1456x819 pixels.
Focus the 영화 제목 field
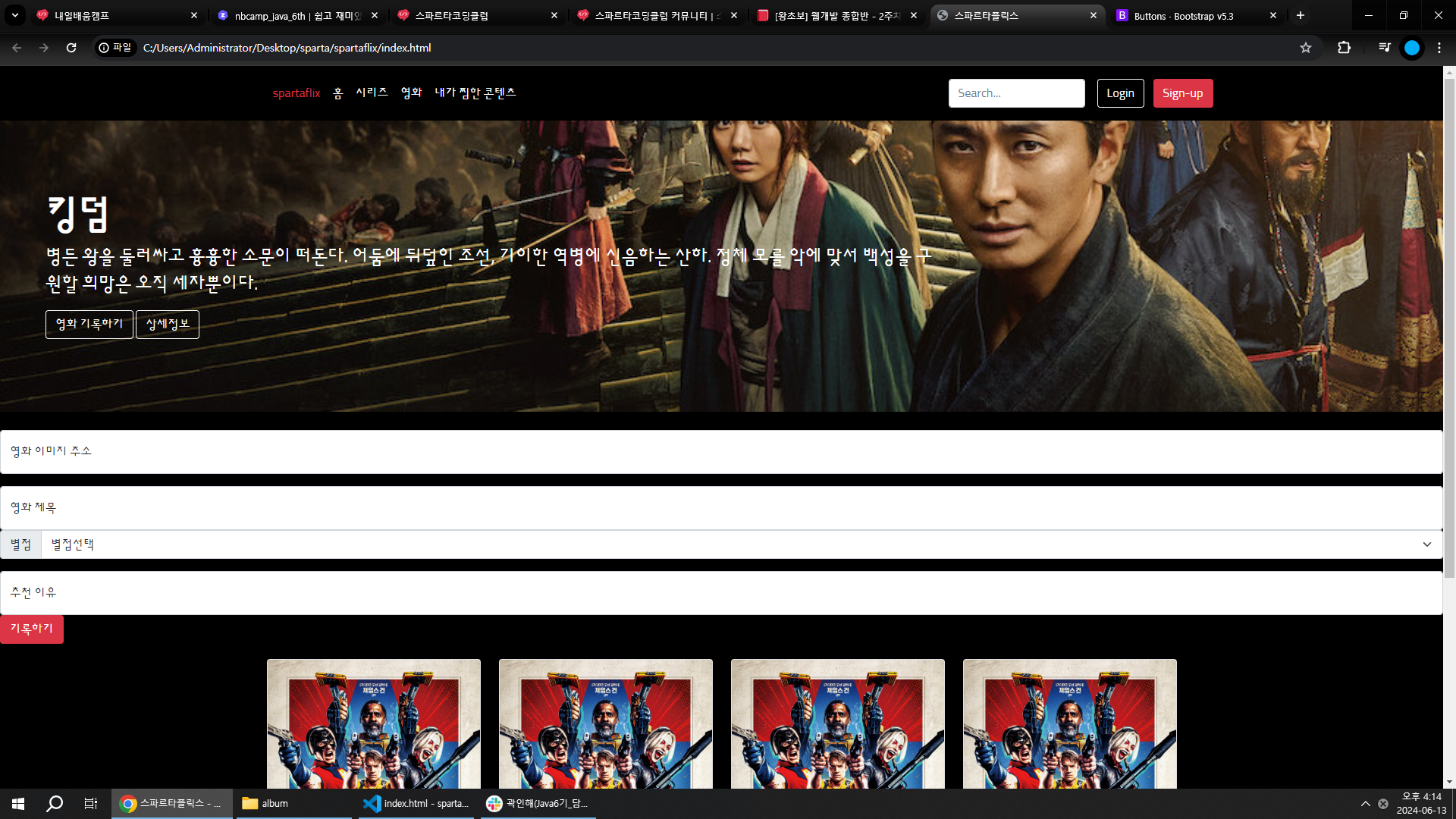point(721,508)
